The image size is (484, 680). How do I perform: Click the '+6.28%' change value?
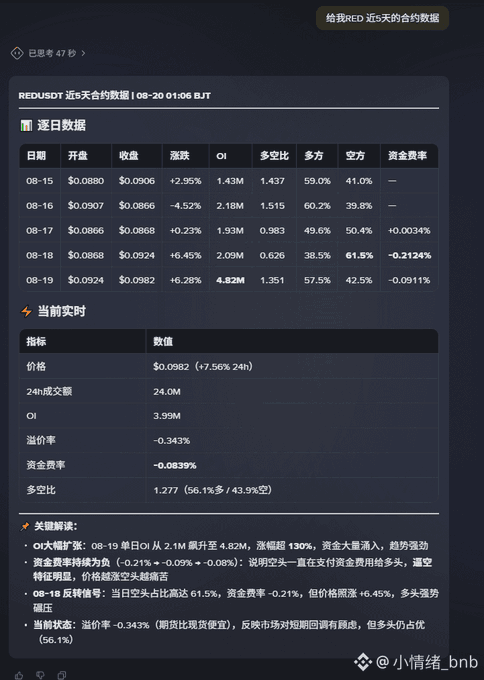click(x=186, y=280)
